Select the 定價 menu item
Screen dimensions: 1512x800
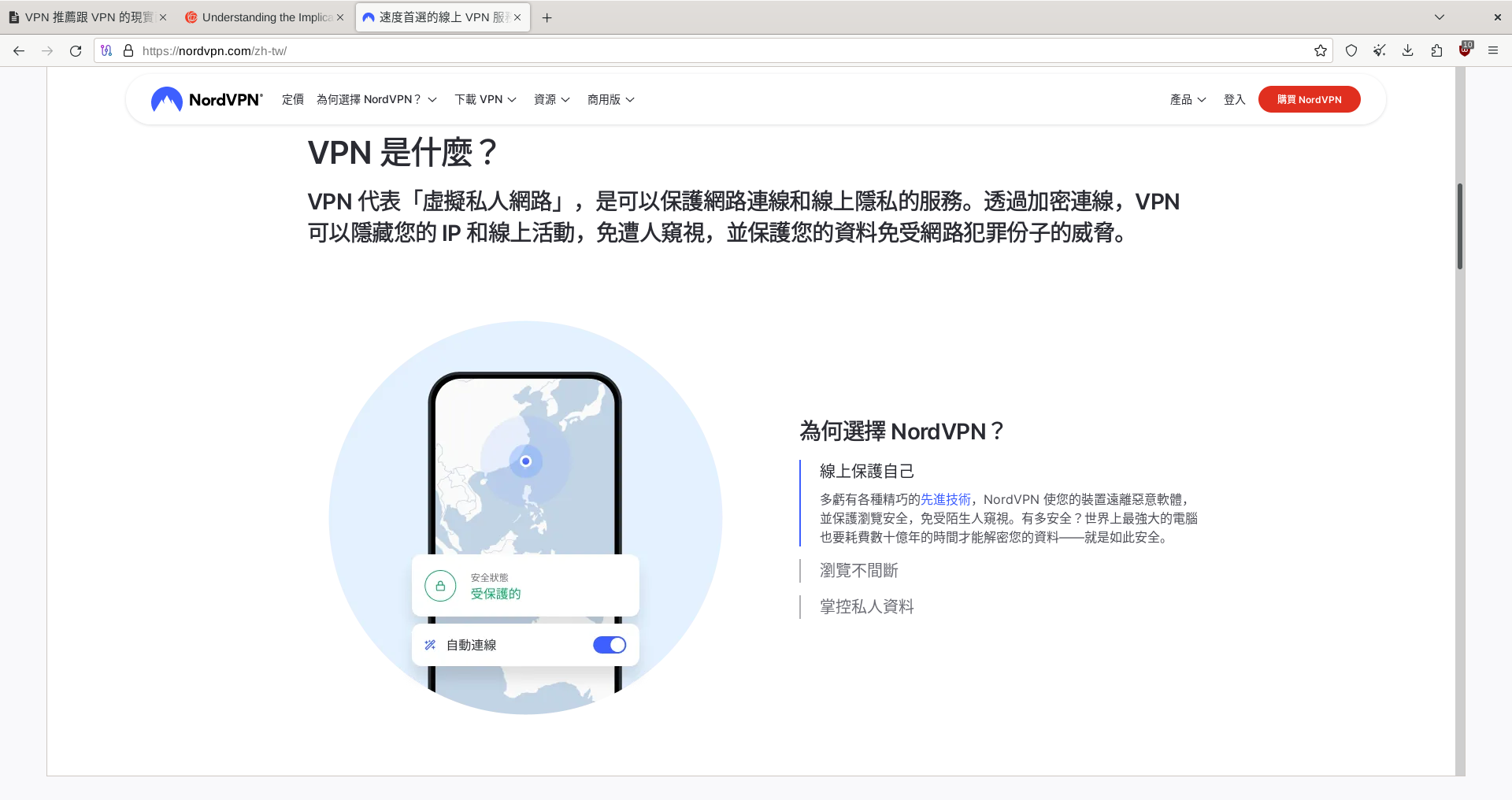[293, 99]
